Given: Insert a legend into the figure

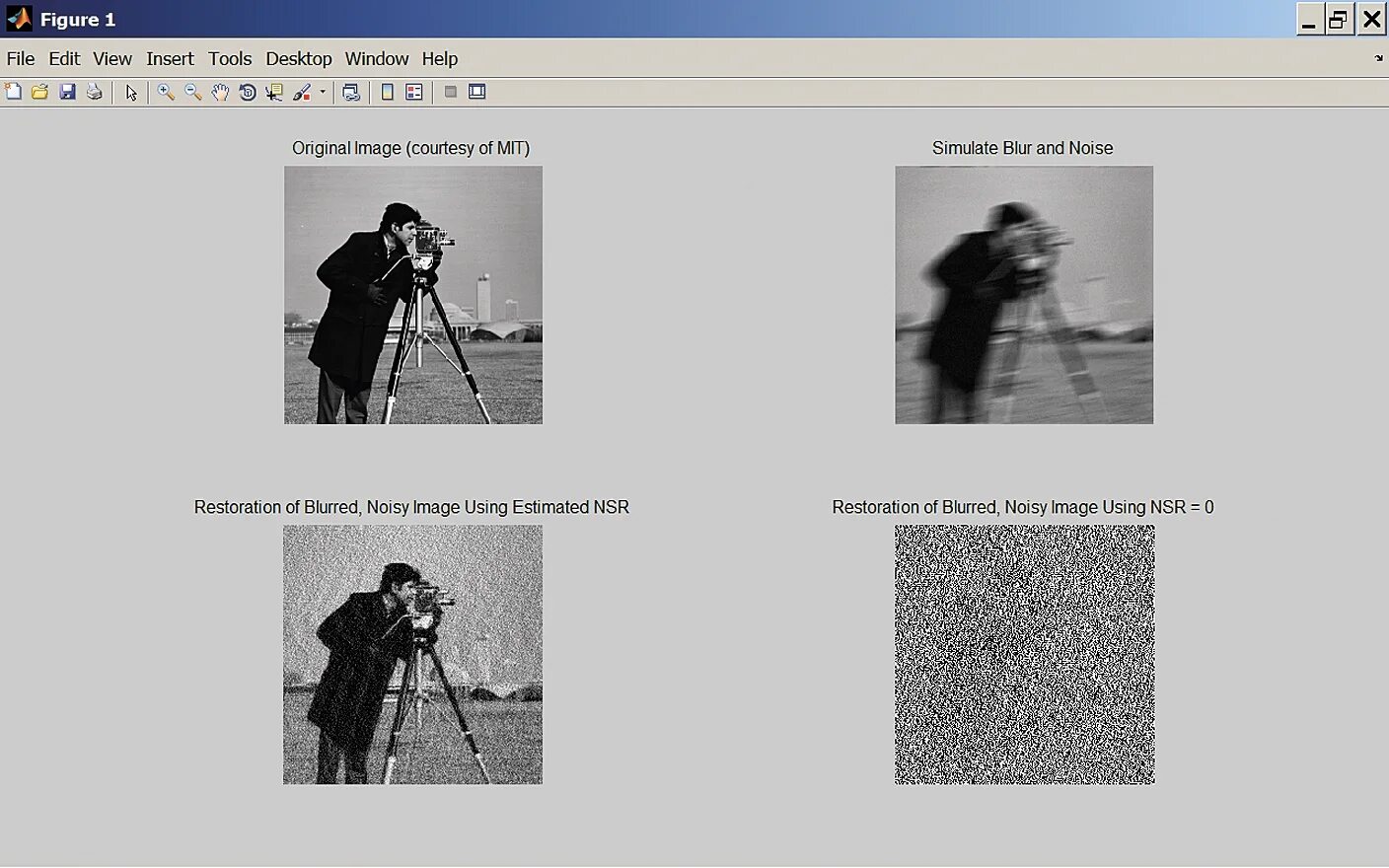Looking at the screenshot, I should pos(413,92).
